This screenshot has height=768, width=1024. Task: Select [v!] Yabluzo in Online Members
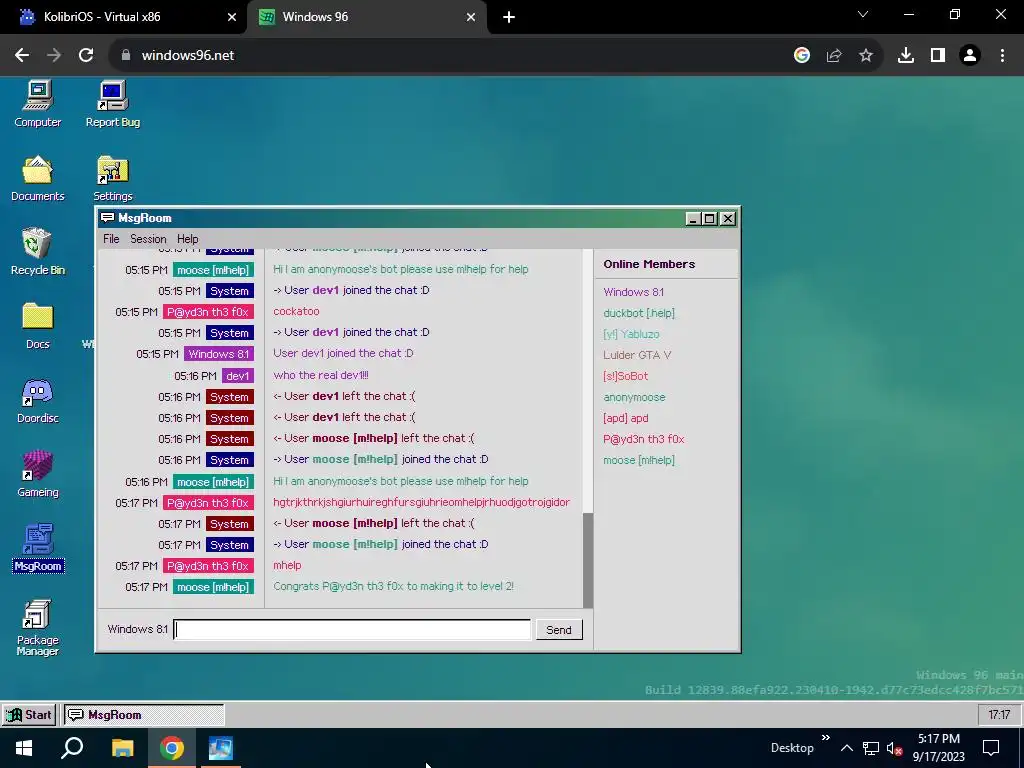coord(631,334)
